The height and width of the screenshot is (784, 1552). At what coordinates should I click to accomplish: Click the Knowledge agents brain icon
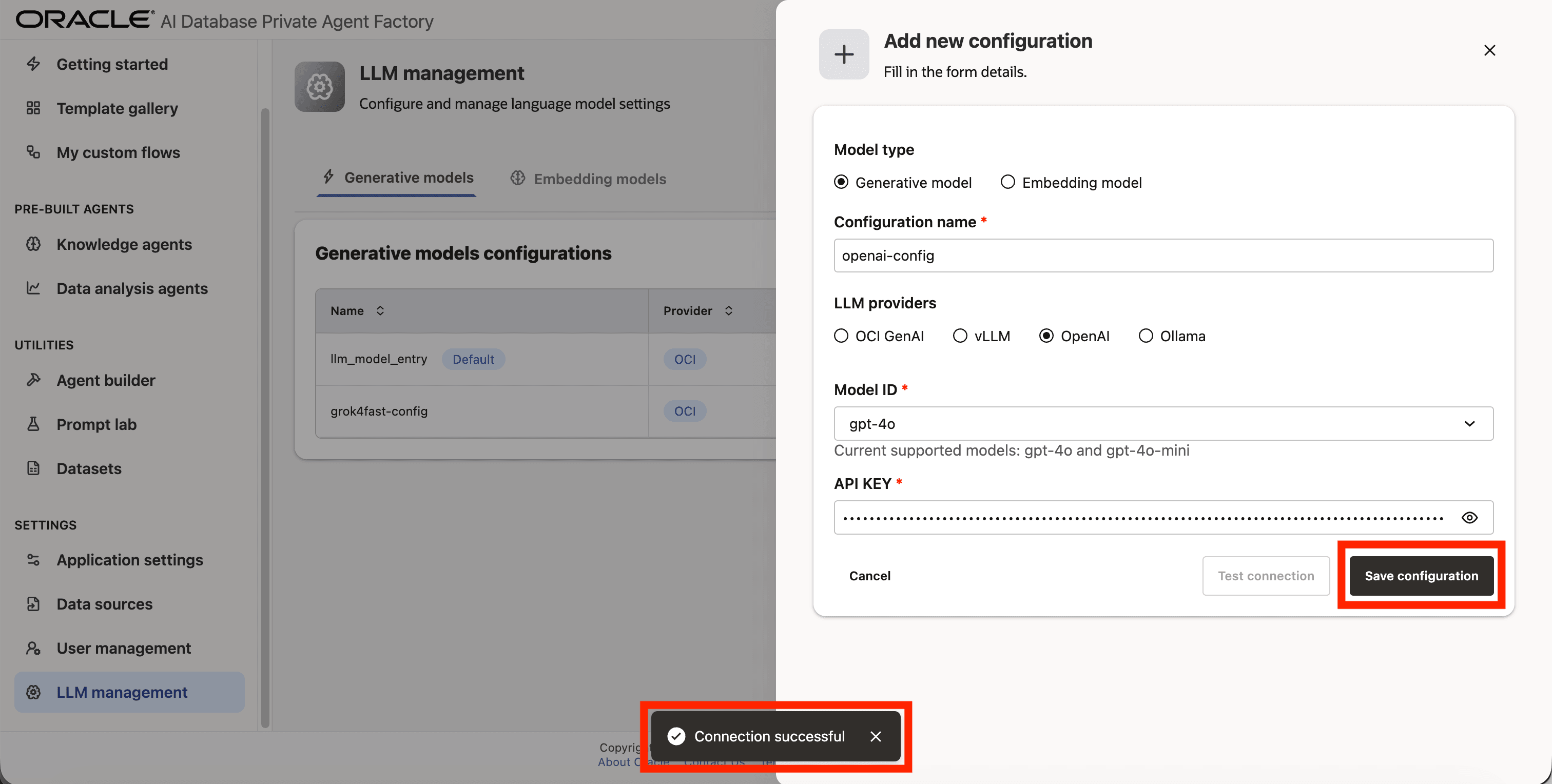[33, 244]
